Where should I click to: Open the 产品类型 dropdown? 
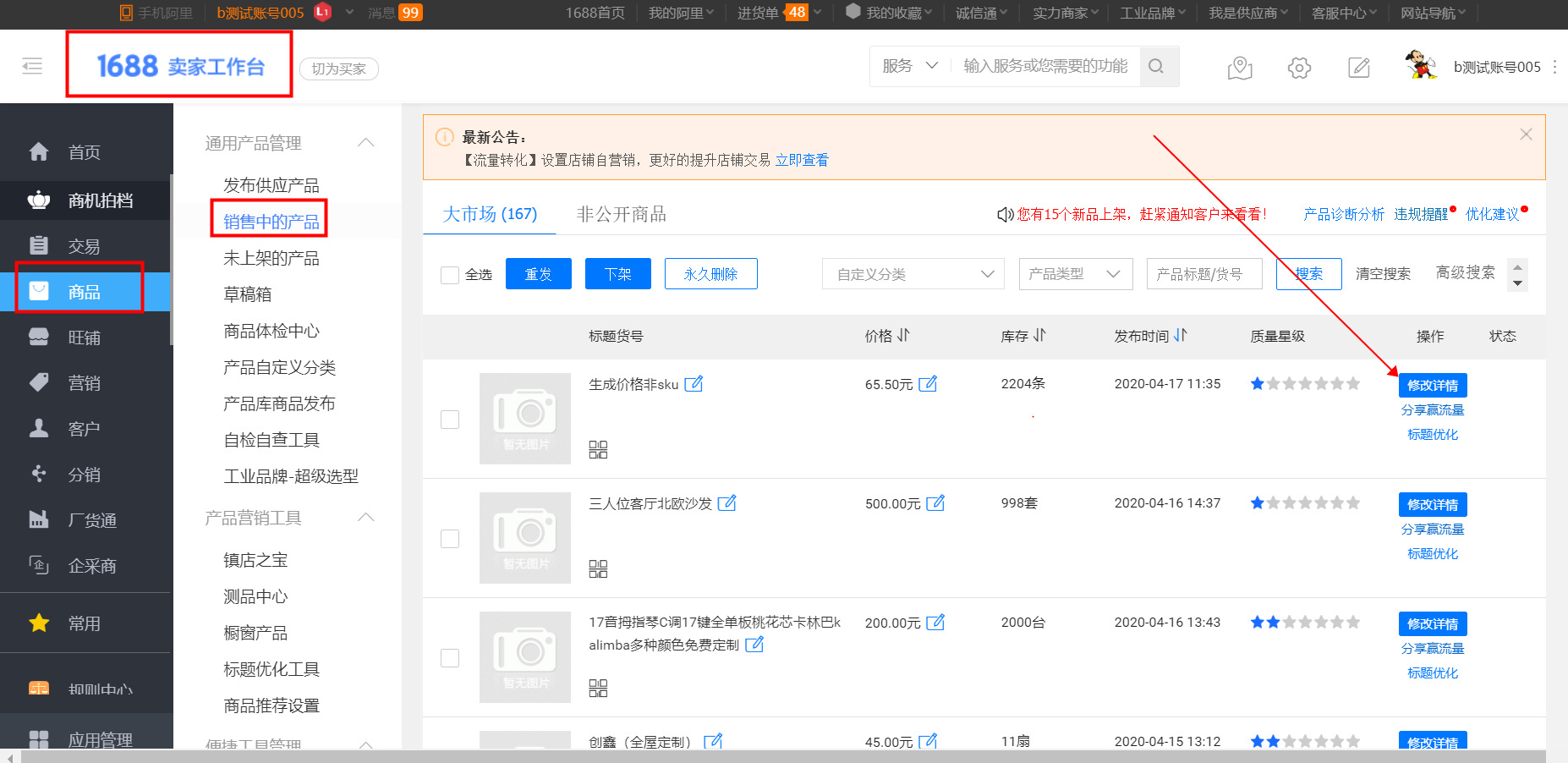click(1075, 273)
